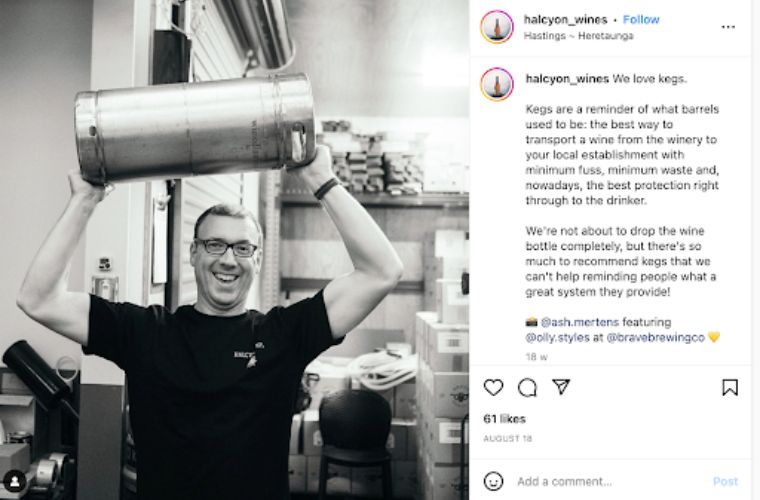The width and height of the screenshot is (760, 500).
Task: Show tagged people icon on photo
Action: 15,482
